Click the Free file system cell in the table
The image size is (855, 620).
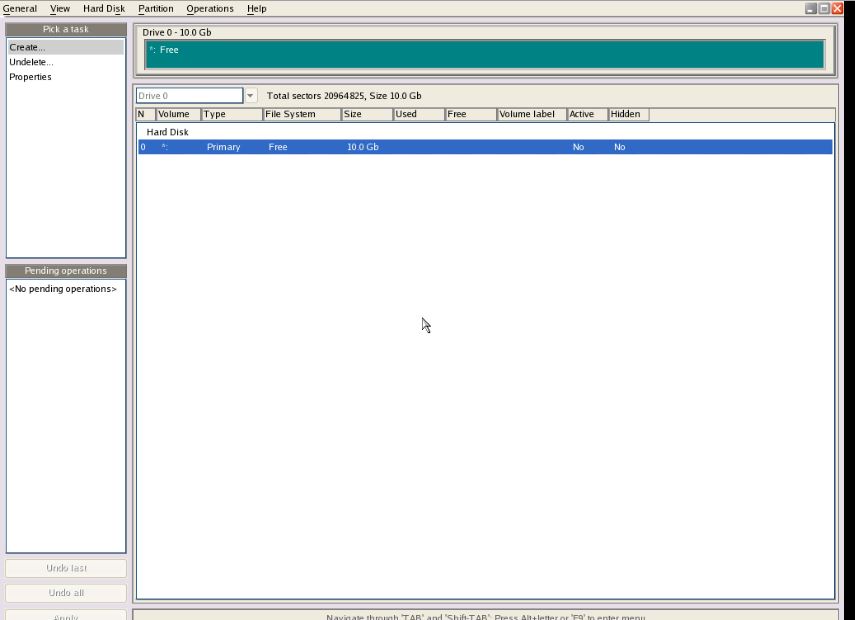pos(278,147)
